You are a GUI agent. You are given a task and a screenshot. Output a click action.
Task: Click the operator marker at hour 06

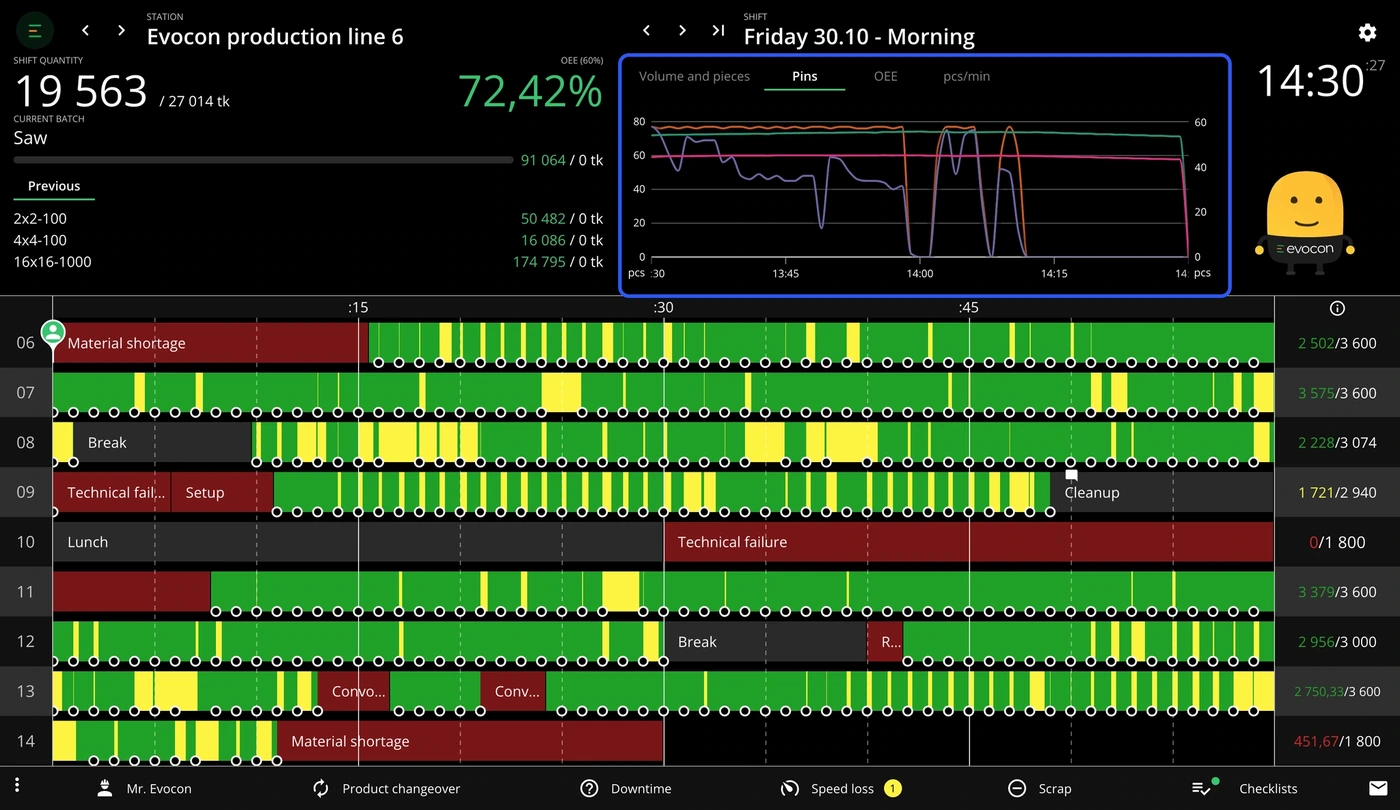coord(53,332)
